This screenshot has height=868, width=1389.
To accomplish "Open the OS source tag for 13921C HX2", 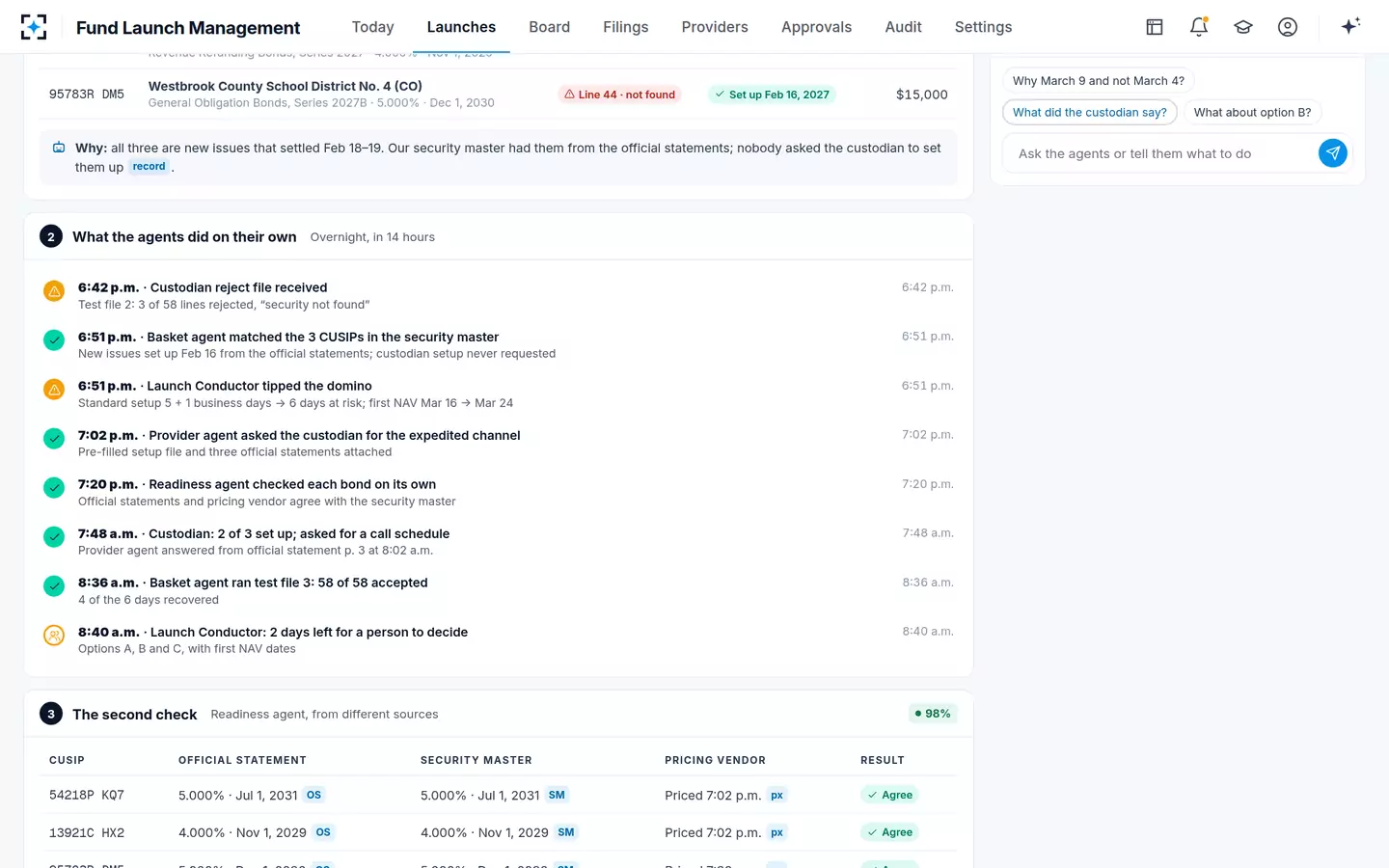I will [x=323, y=832].
